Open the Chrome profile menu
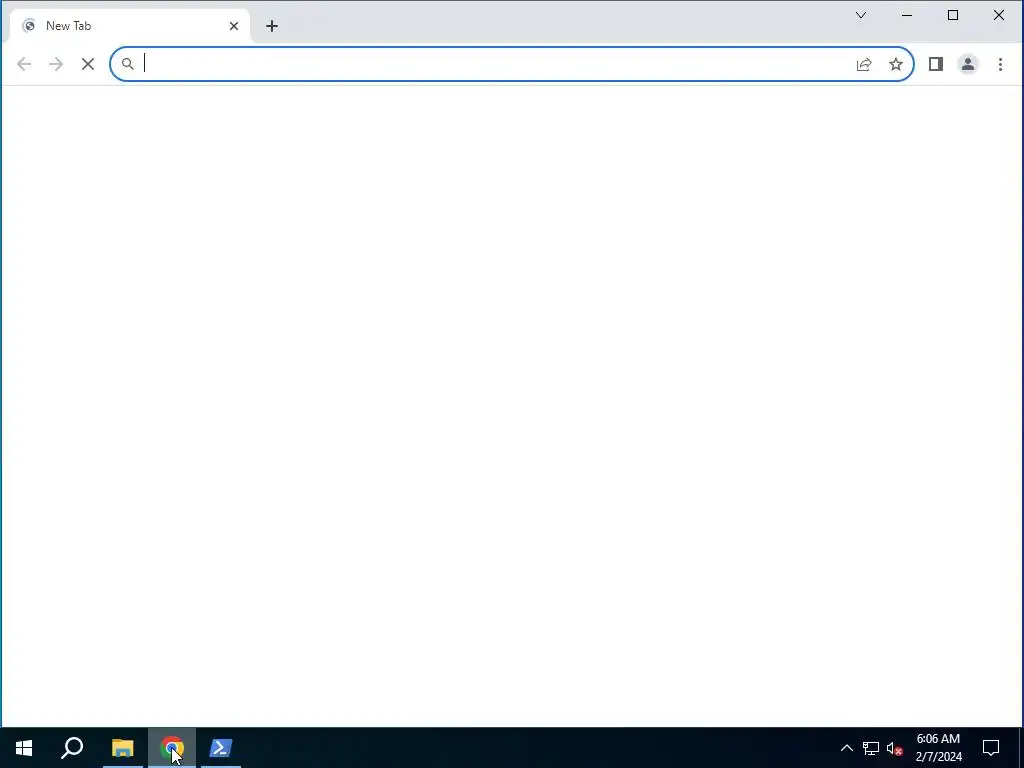The width and height of the screenshot is (1024, 768). 968,64
